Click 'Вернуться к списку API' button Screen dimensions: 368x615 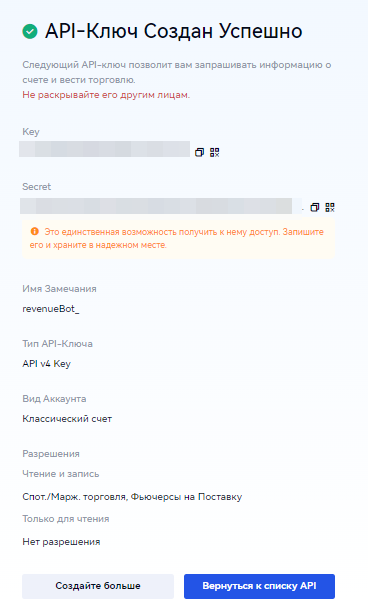tap(259, 586)
